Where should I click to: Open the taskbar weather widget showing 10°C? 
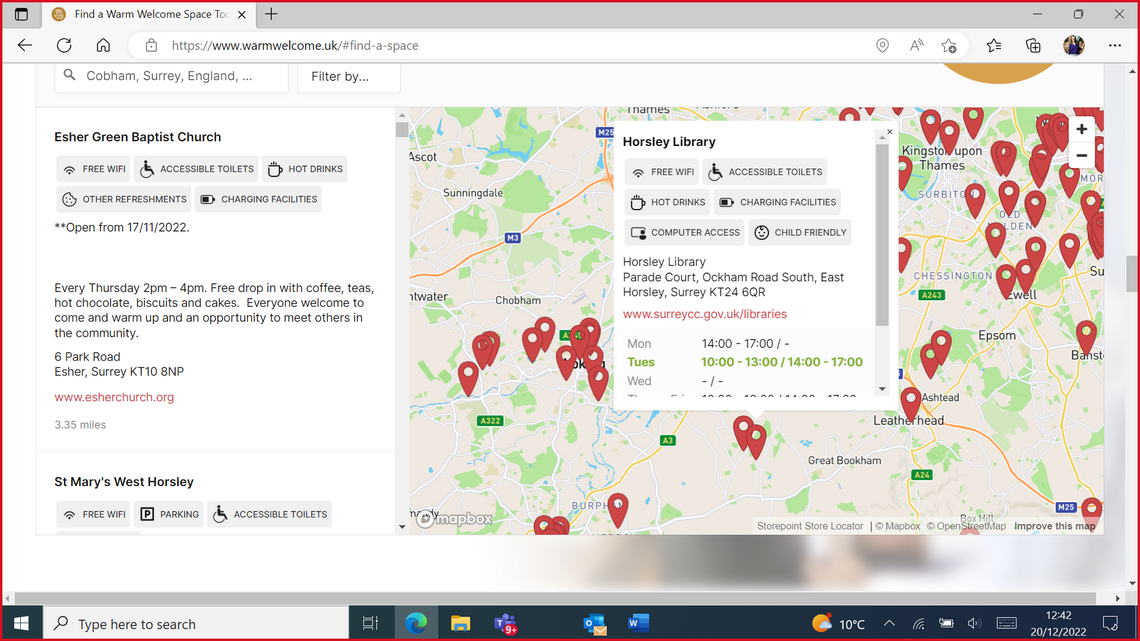838,624
